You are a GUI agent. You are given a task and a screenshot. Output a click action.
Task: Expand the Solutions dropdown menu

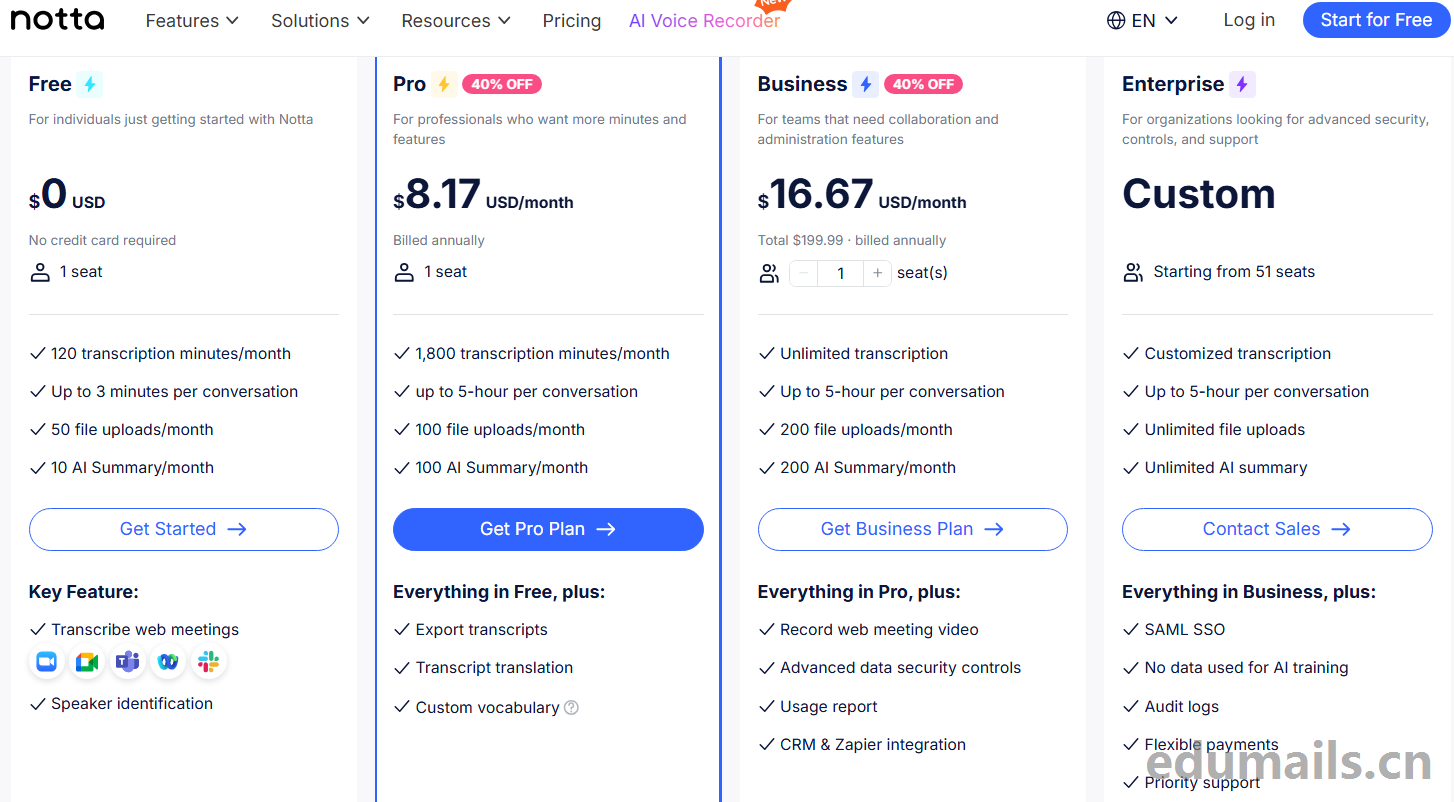coord(320,20)
